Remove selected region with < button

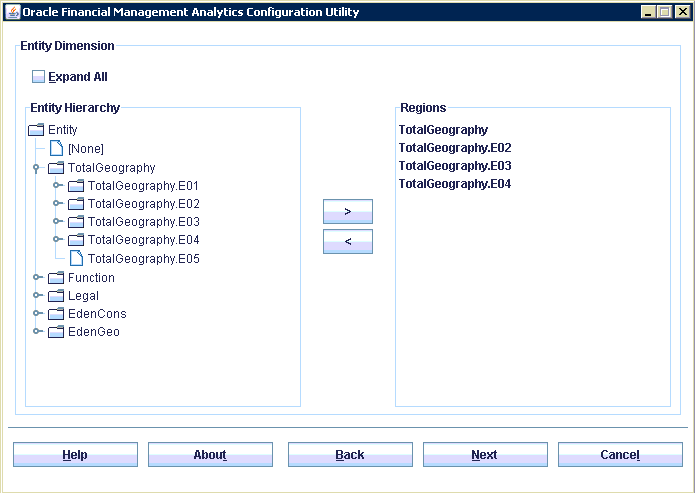pos(348,242)
